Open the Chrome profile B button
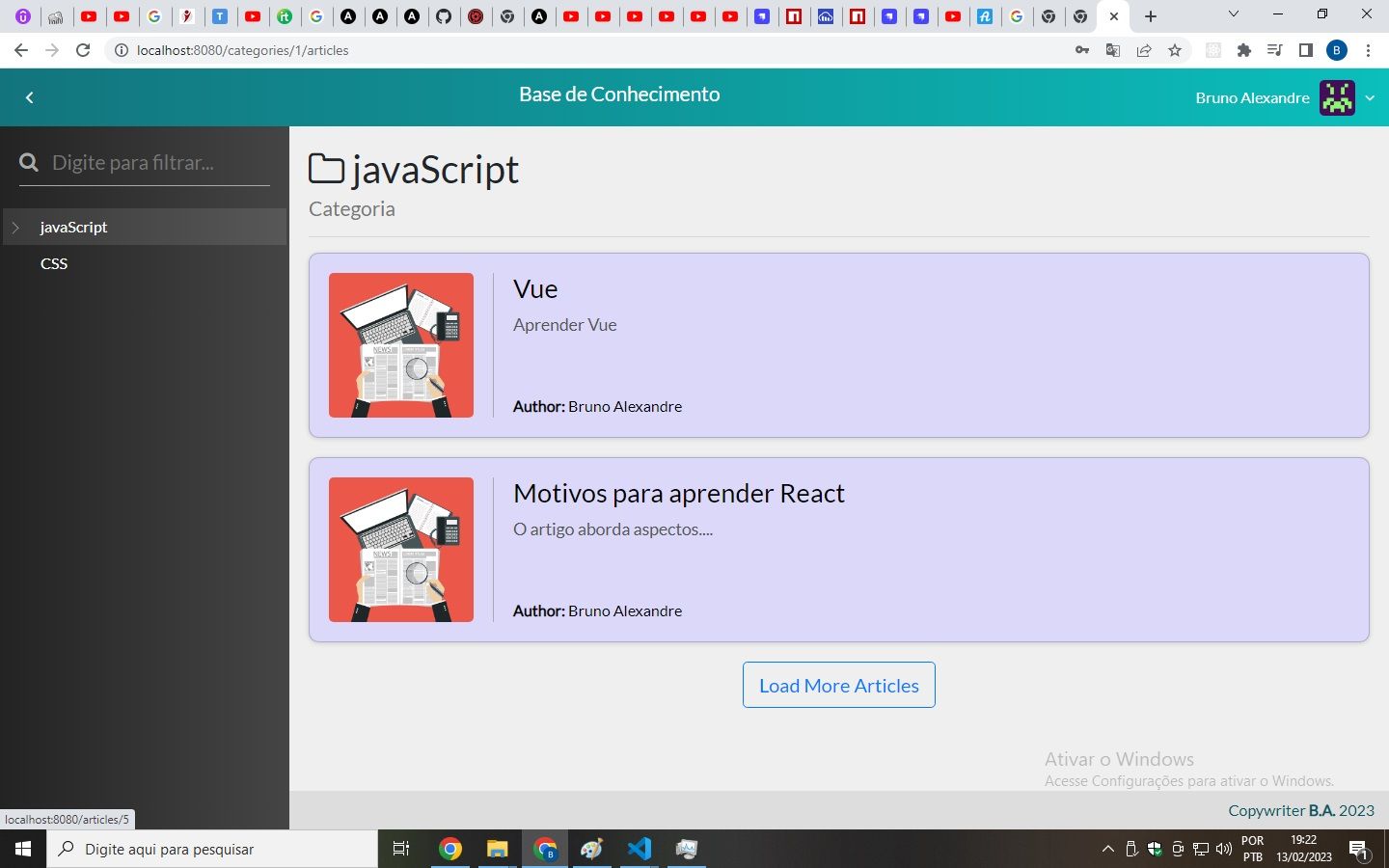Screen dimensions: 1389x868 click(x=1337, y=50)
